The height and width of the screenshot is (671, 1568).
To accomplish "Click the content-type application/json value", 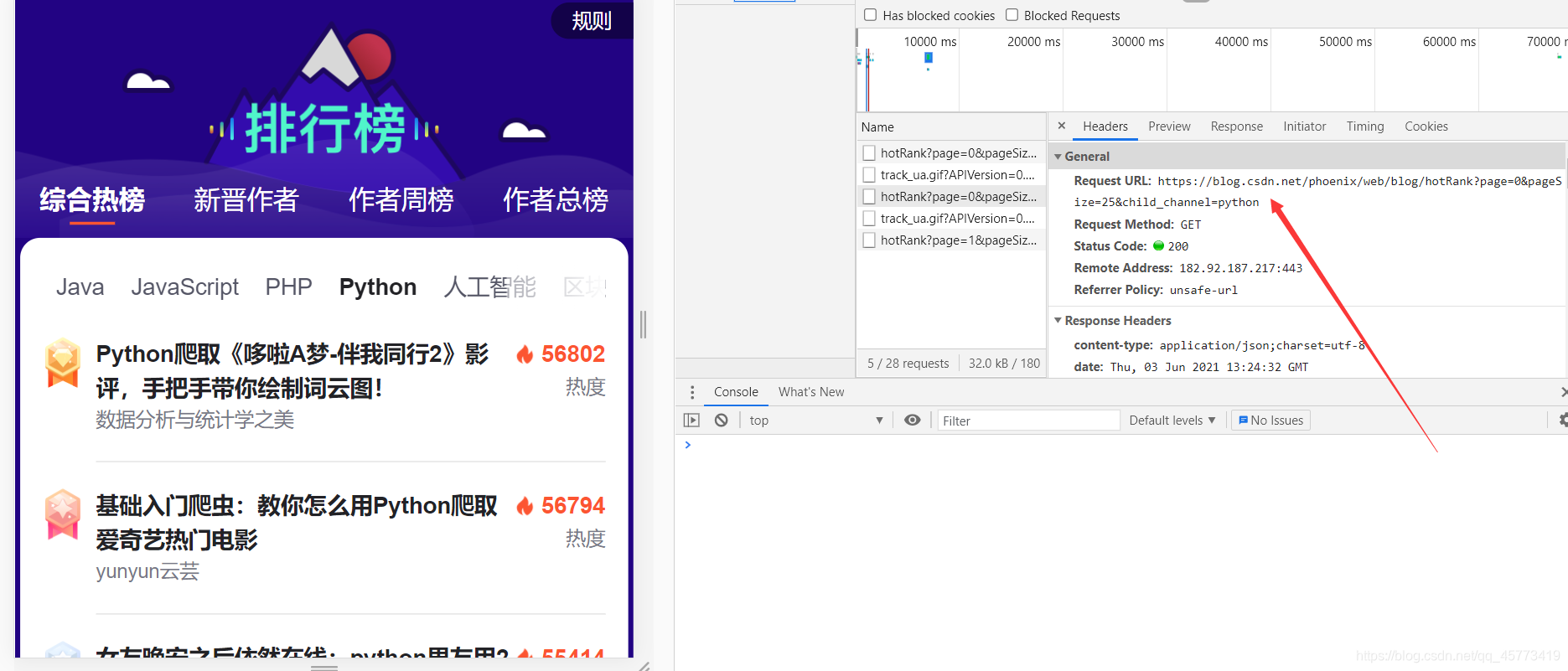I will pyautogui.click(x=1262, y=345).
